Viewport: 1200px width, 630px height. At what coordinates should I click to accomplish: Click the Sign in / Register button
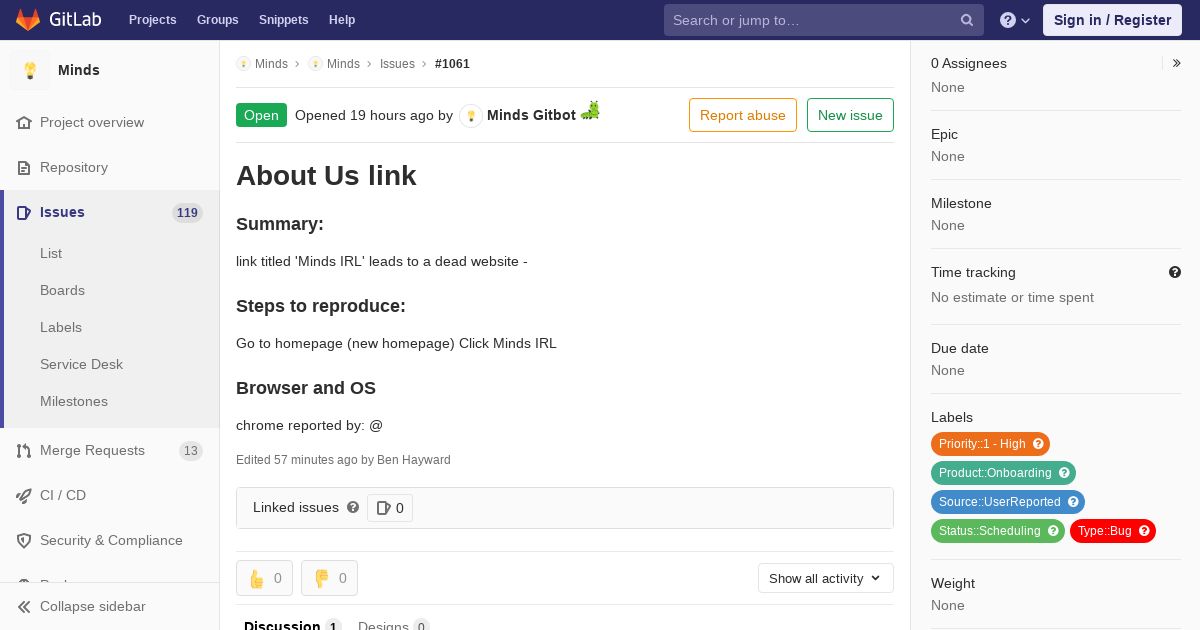[x=1112, y=20]
